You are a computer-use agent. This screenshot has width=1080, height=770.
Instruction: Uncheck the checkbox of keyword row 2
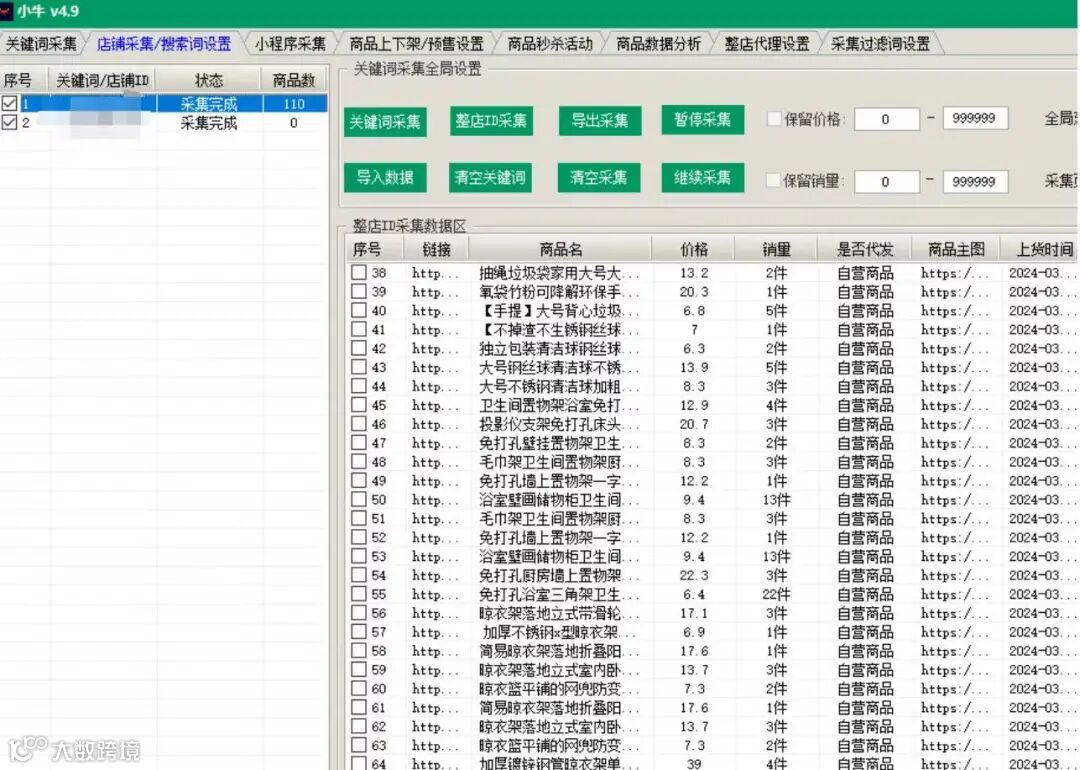10,123
